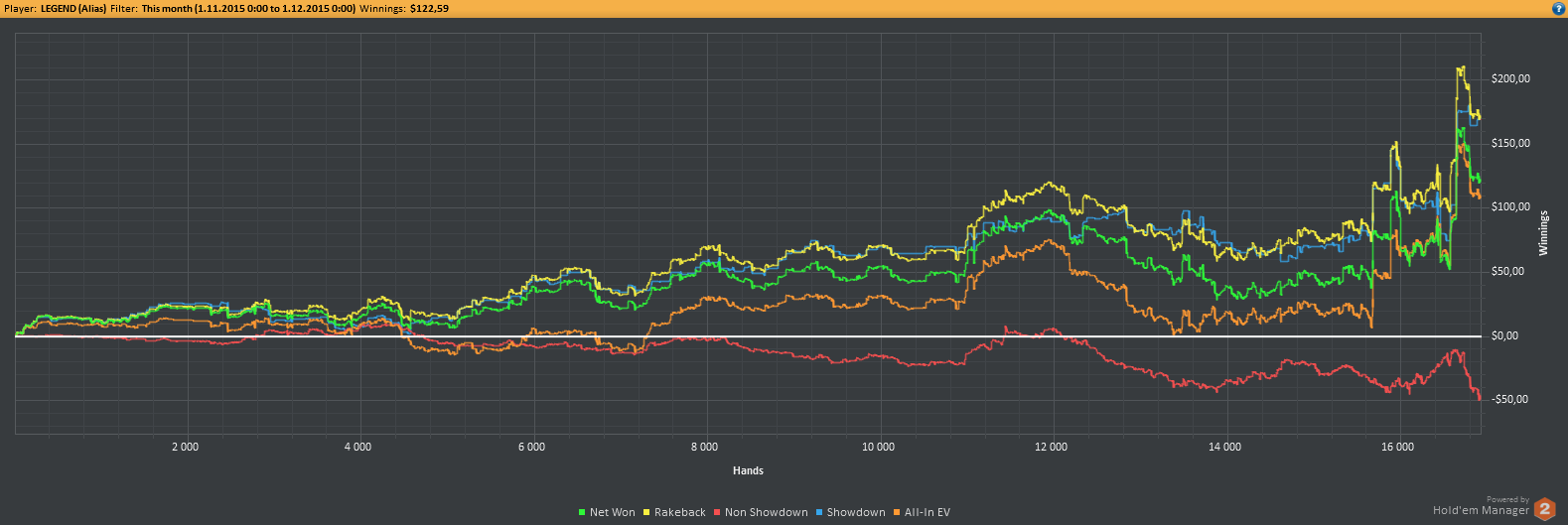The height and width of the screenshot is (525, 1568).
Task: Click the $0,00 y-axis label
Action: point(1504,336)
